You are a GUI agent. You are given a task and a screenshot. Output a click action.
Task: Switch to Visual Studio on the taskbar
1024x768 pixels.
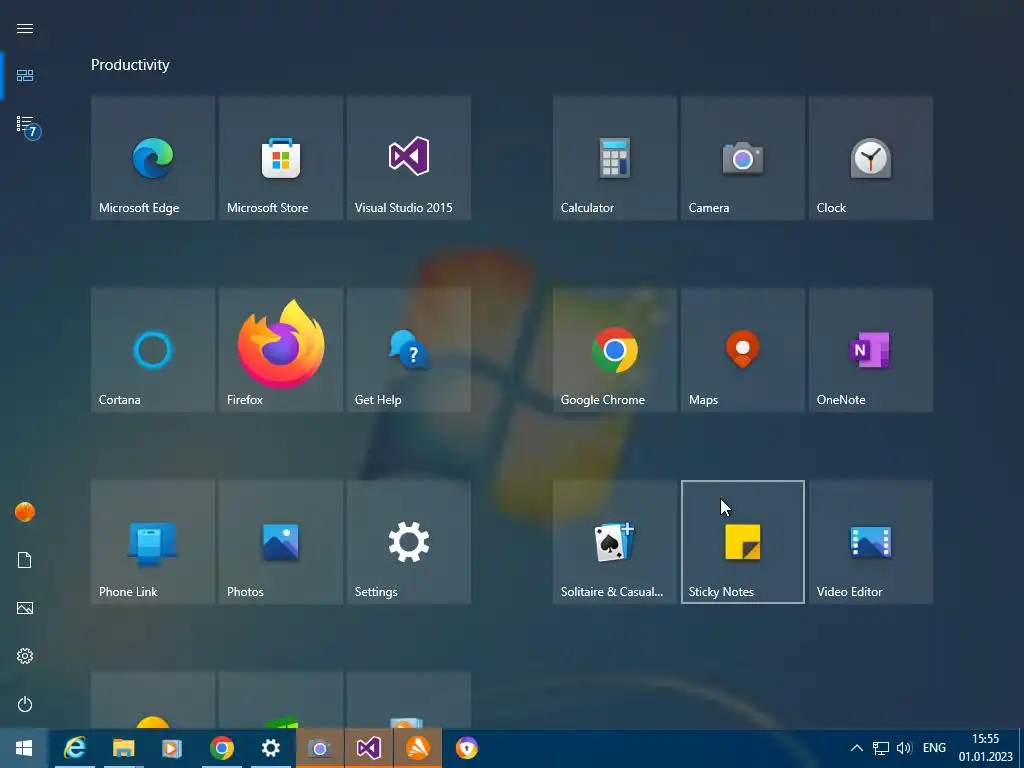[368, 748]
